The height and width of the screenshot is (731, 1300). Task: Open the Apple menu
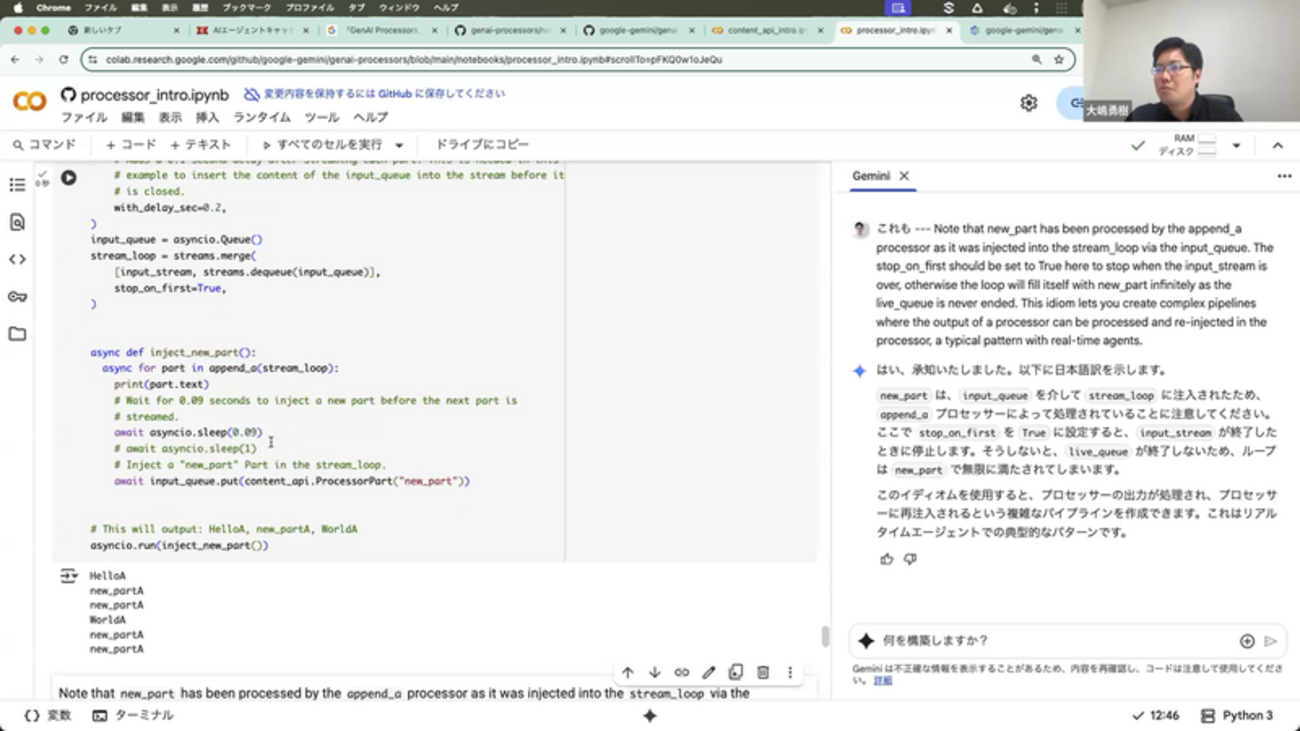(17, 7)
